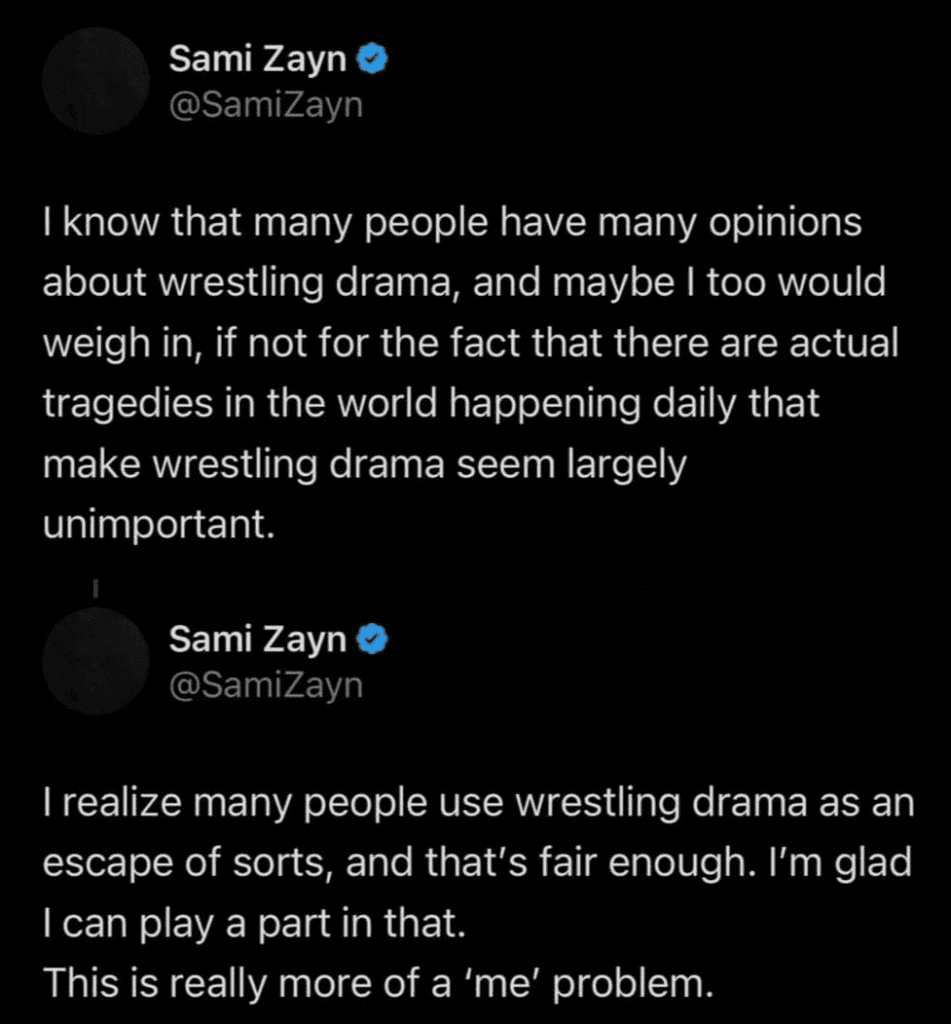Open Sami Zayn's avatar on the escape tweet
Viewport: 951px width, 1024px height.
click(97, 660)
